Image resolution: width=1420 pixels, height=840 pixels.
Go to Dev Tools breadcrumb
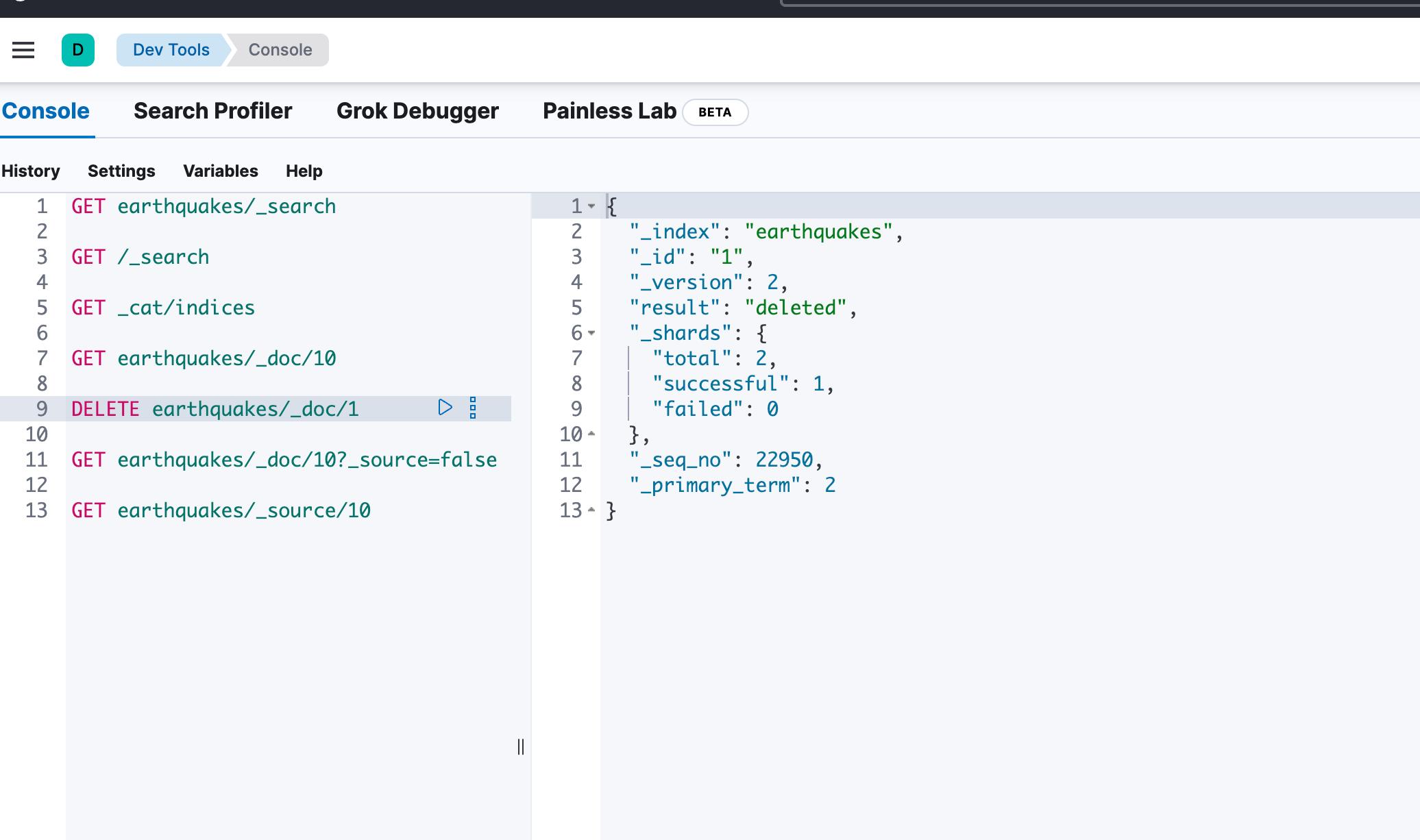(x=171, y=50)
